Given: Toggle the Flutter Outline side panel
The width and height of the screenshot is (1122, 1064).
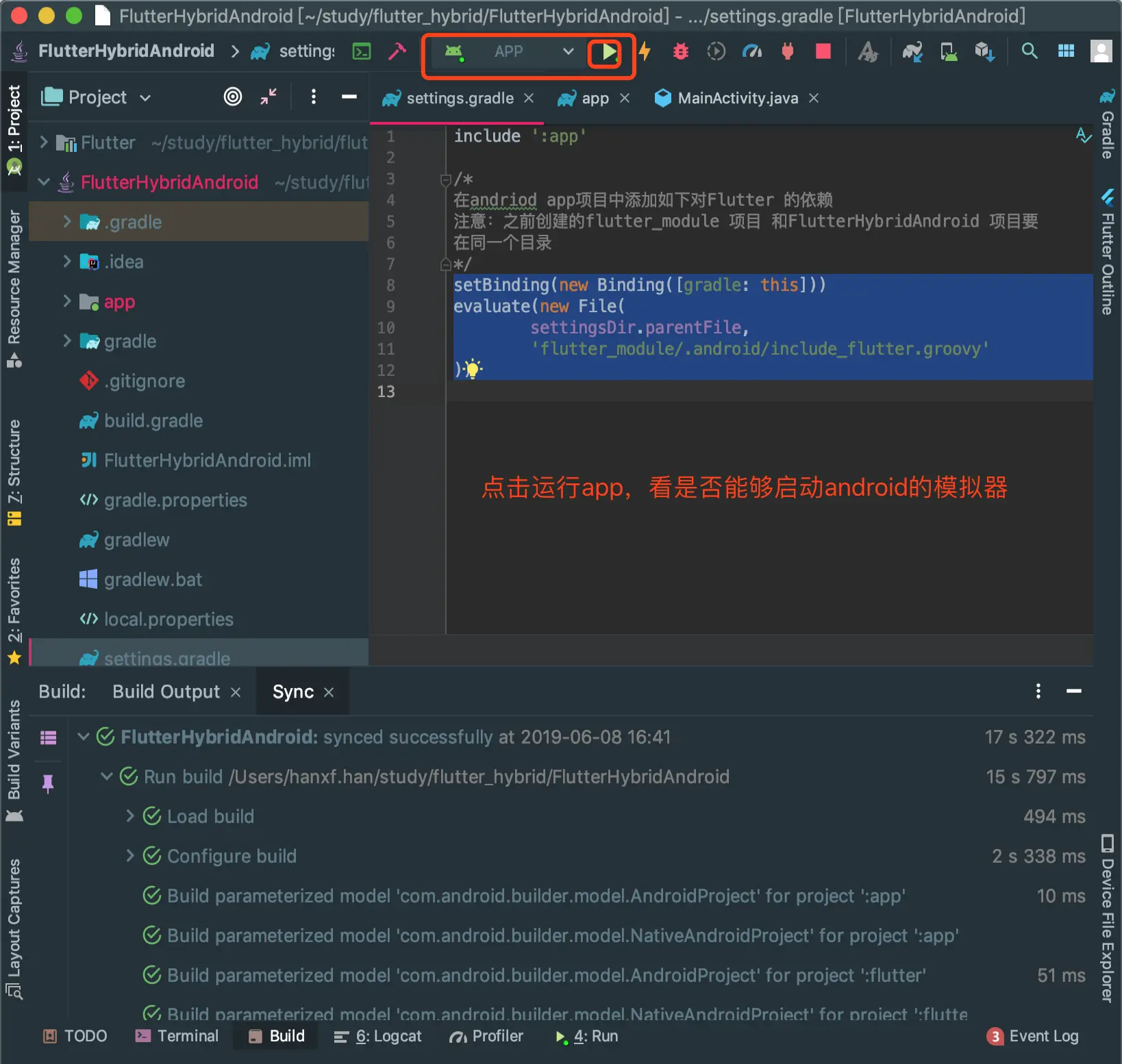Looking at the screenshot, I should (1107, 252).
